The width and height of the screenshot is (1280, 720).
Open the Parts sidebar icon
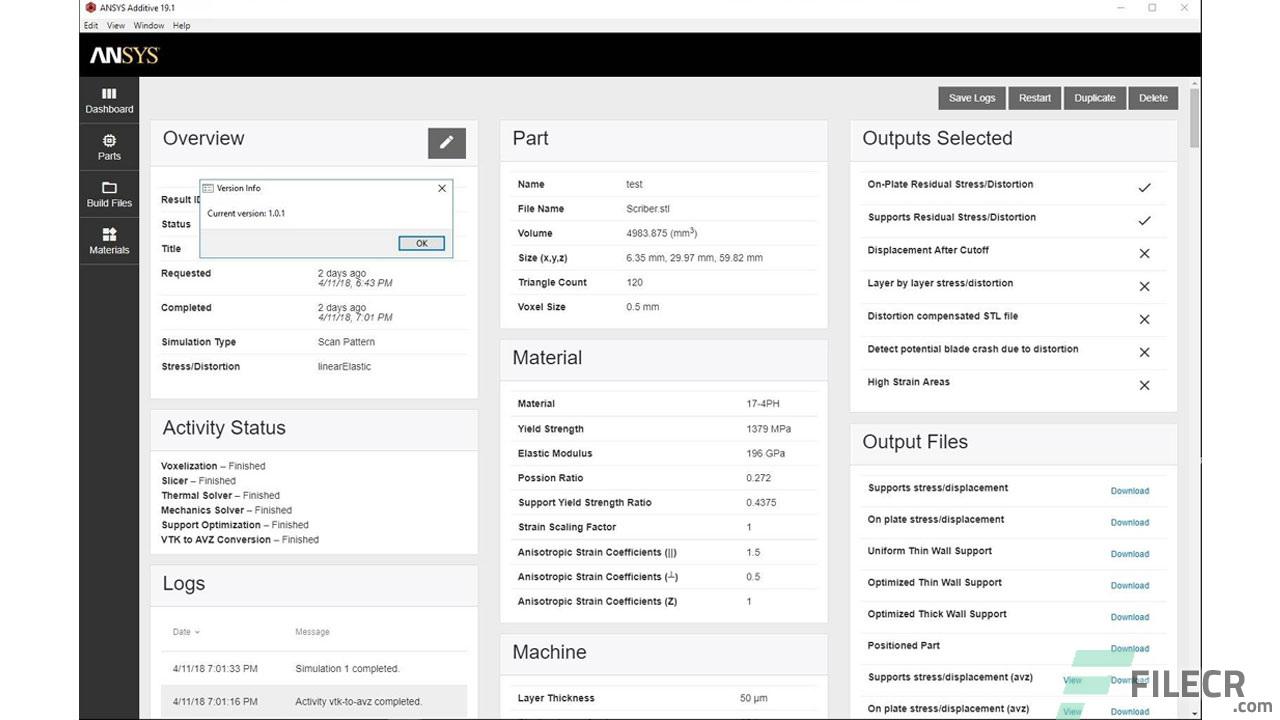point(109,147)
